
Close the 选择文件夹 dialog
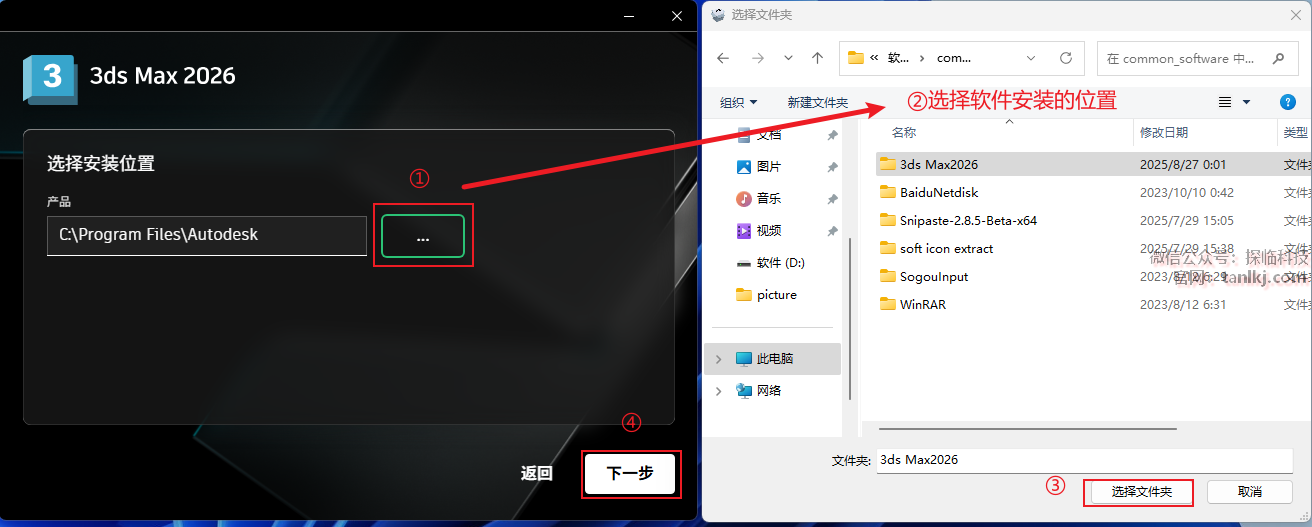click(x=1294, y=15)
